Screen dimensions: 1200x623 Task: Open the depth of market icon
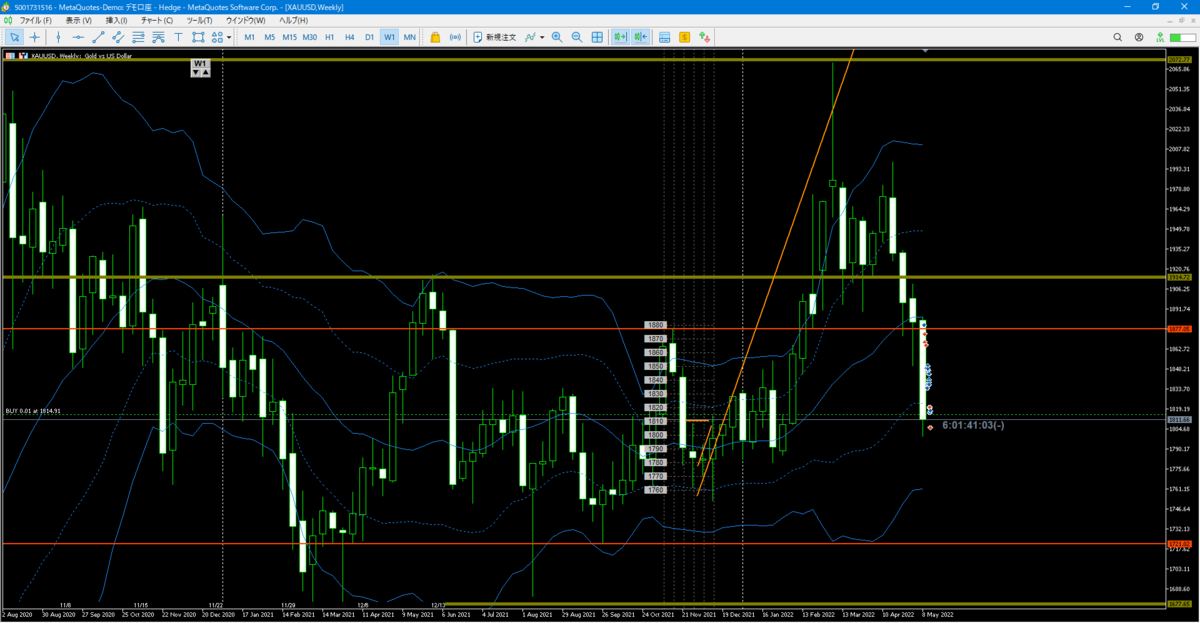click(x=664, y=37)
